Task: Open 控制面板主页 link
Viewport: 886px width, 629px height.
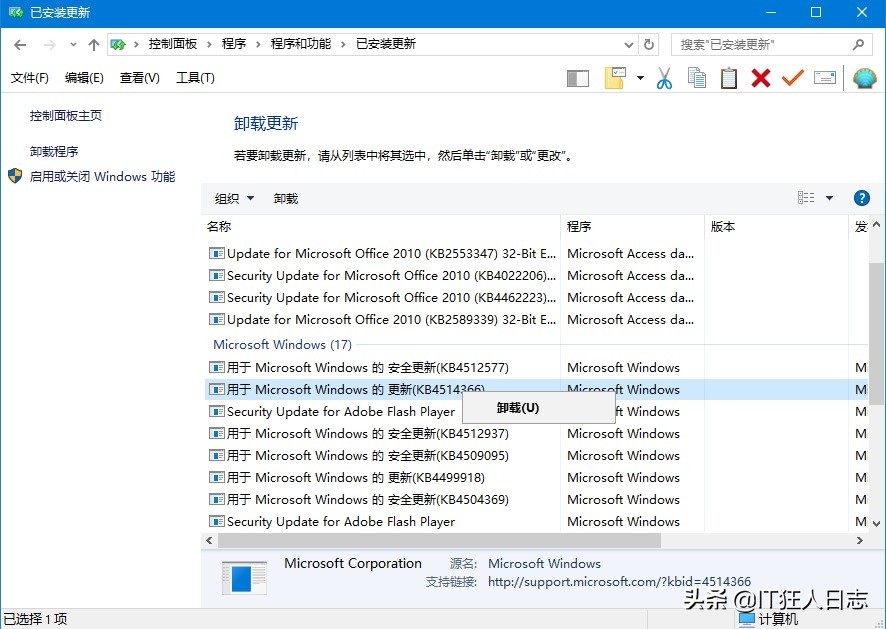Action: (66, 116)
